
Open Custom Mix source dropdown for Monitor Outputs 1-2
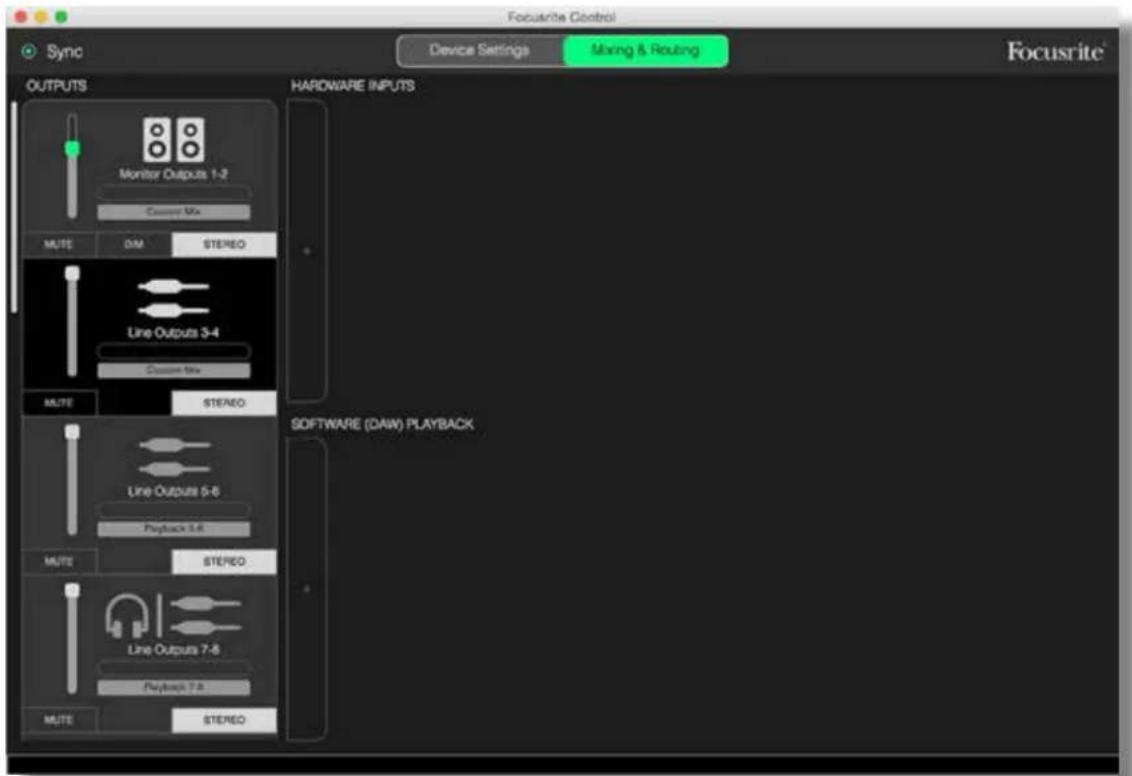(x=174, y=212)
